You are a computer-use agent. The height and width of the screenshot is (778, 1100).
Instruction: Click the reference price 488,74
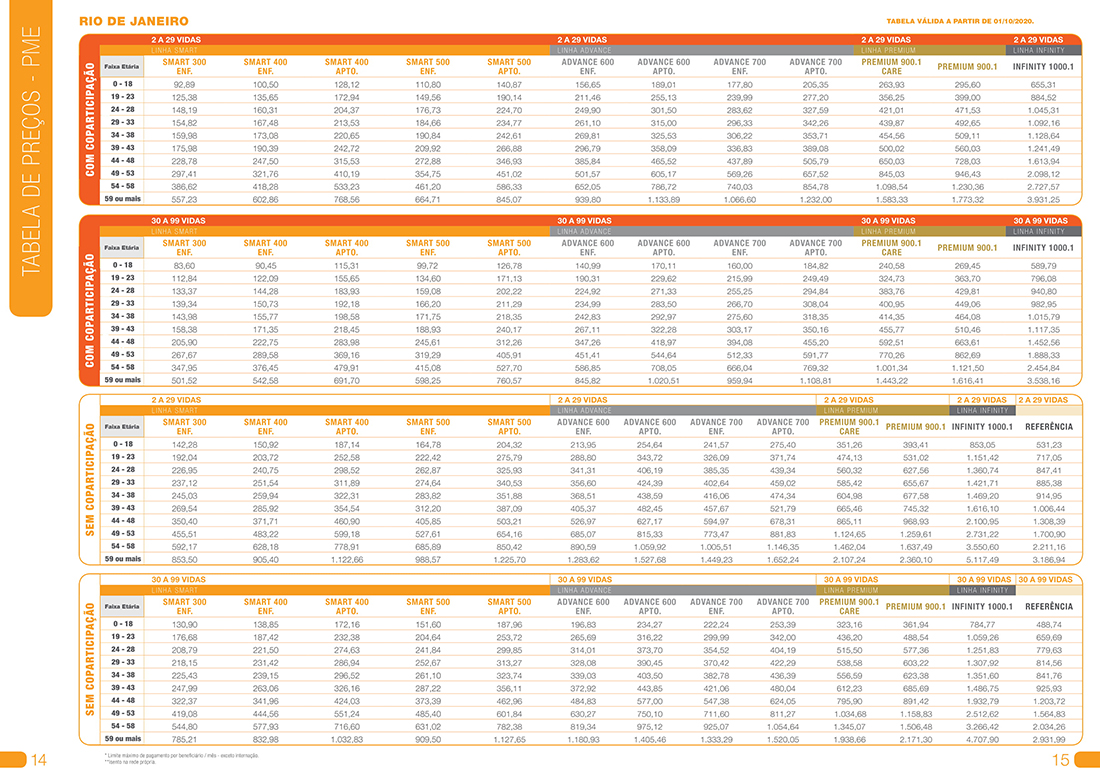coord(1049,624)
